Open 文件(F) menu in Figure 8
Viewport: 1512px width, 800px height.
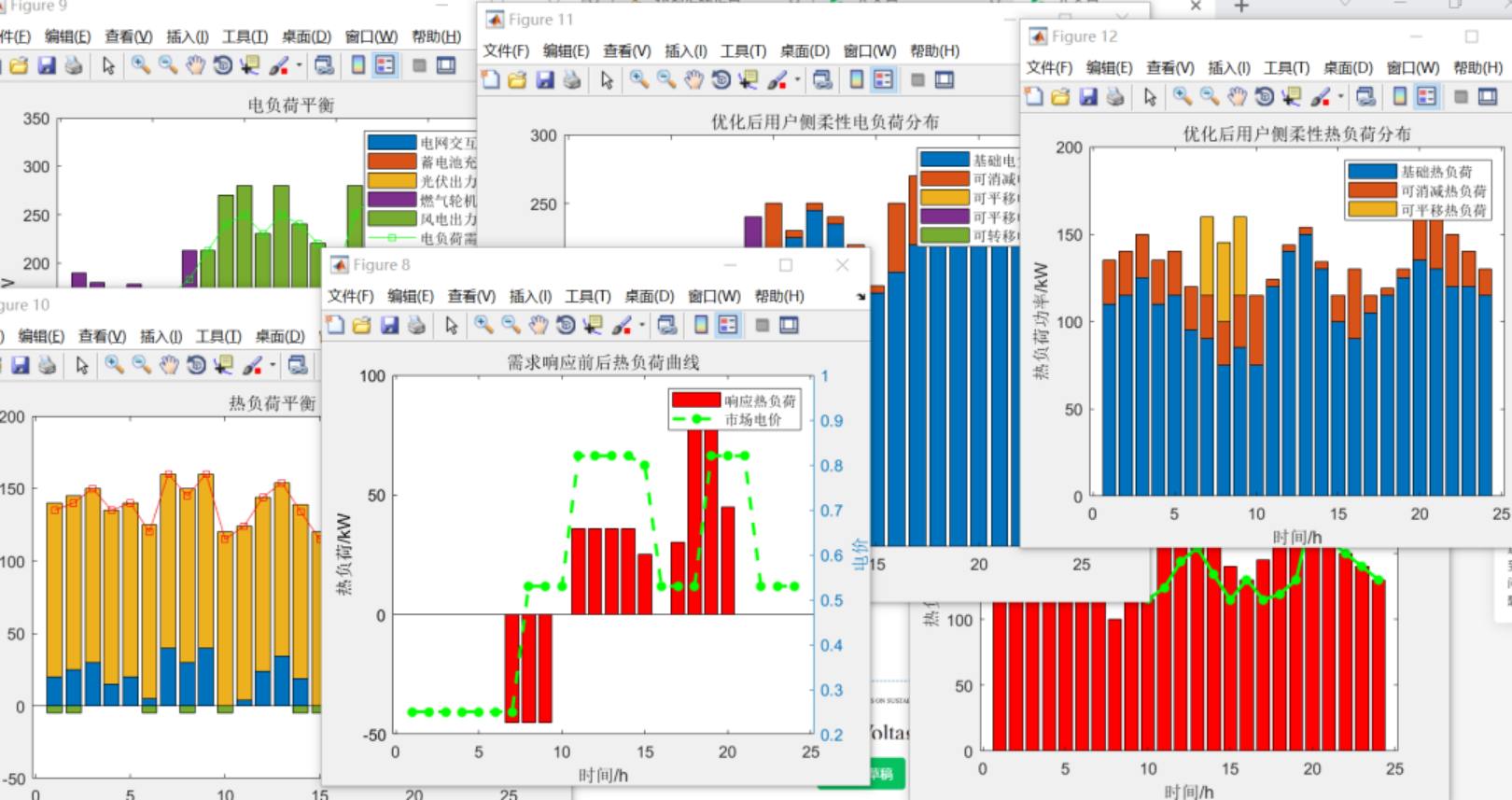click(x=350, y=296)
